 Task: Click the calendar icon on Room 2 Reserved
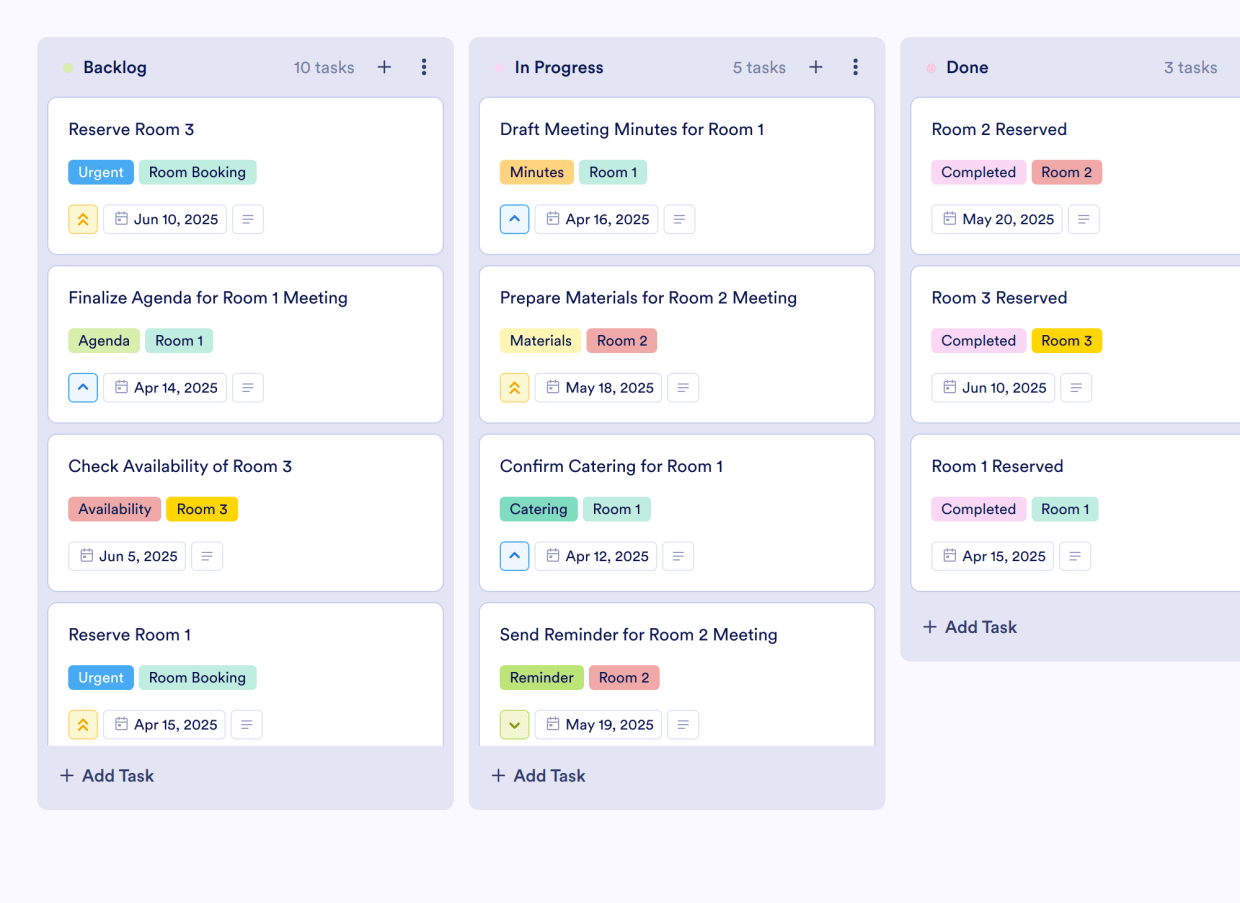tap(947, 219)
